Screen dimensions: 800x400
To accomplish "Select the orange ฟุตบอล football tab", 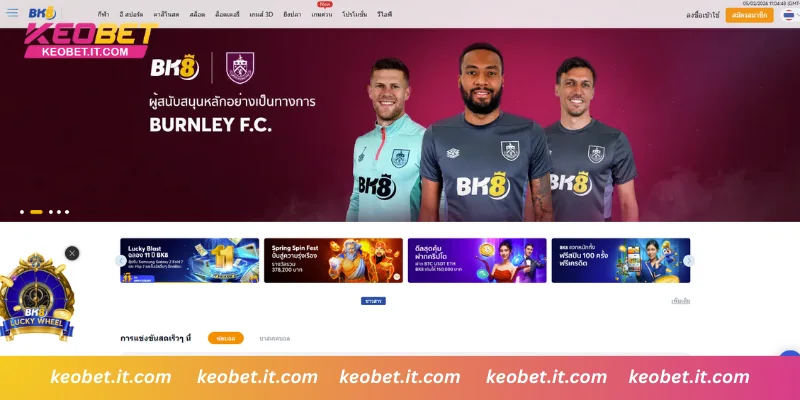I will point(226,338).
